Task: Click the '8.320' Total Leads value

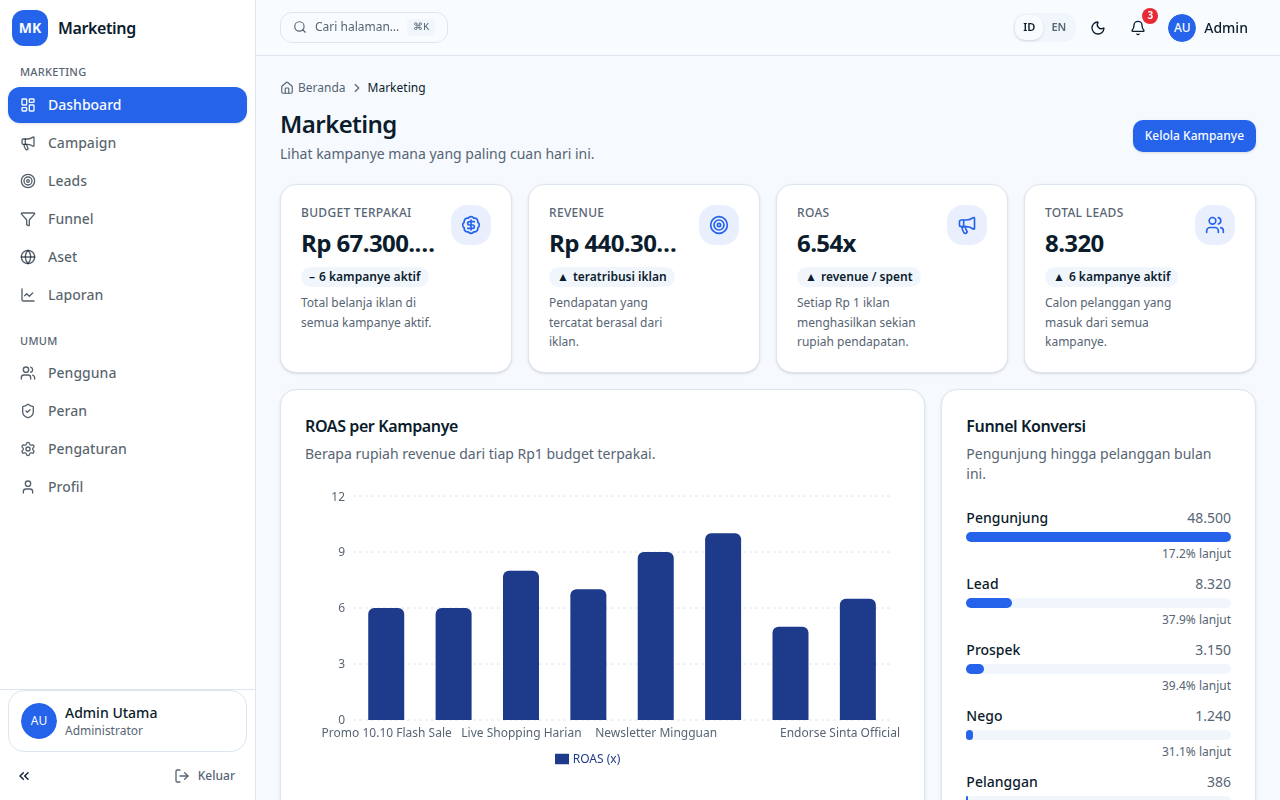Action: point(1074,244)
